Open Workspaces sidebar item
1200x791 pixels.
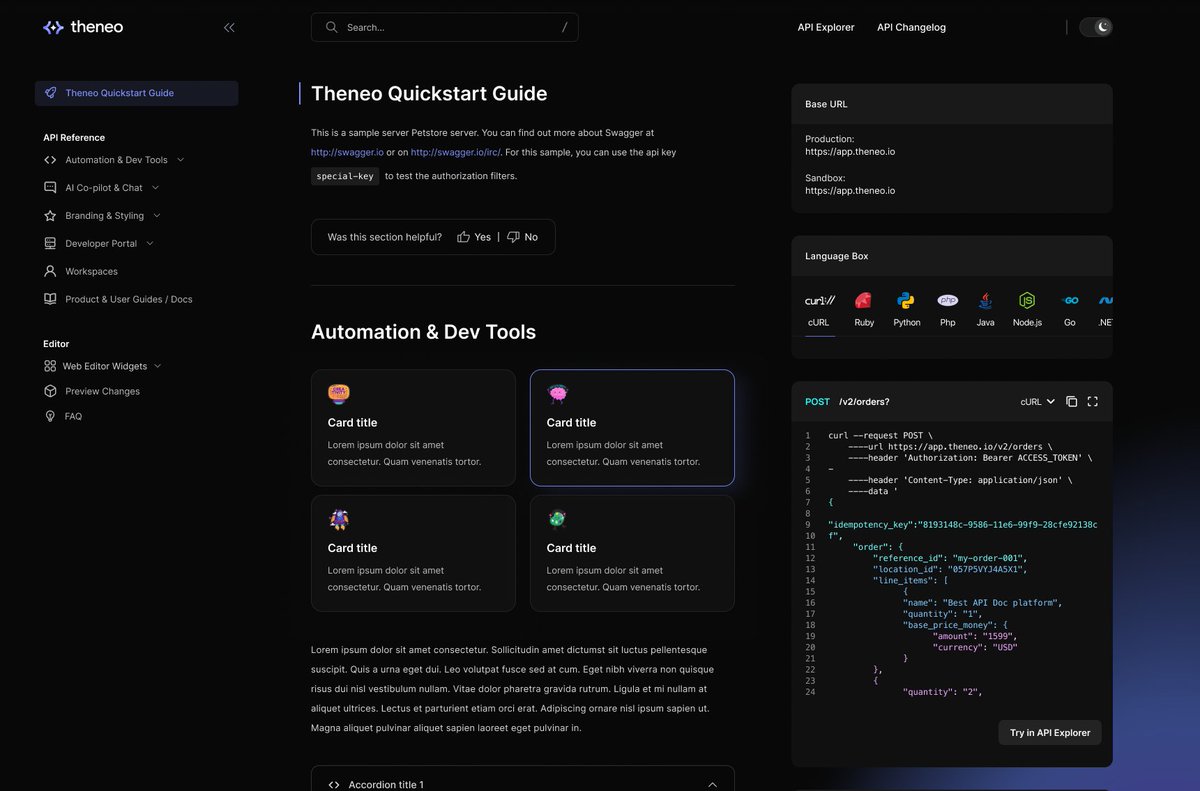(x=91, y=271)
